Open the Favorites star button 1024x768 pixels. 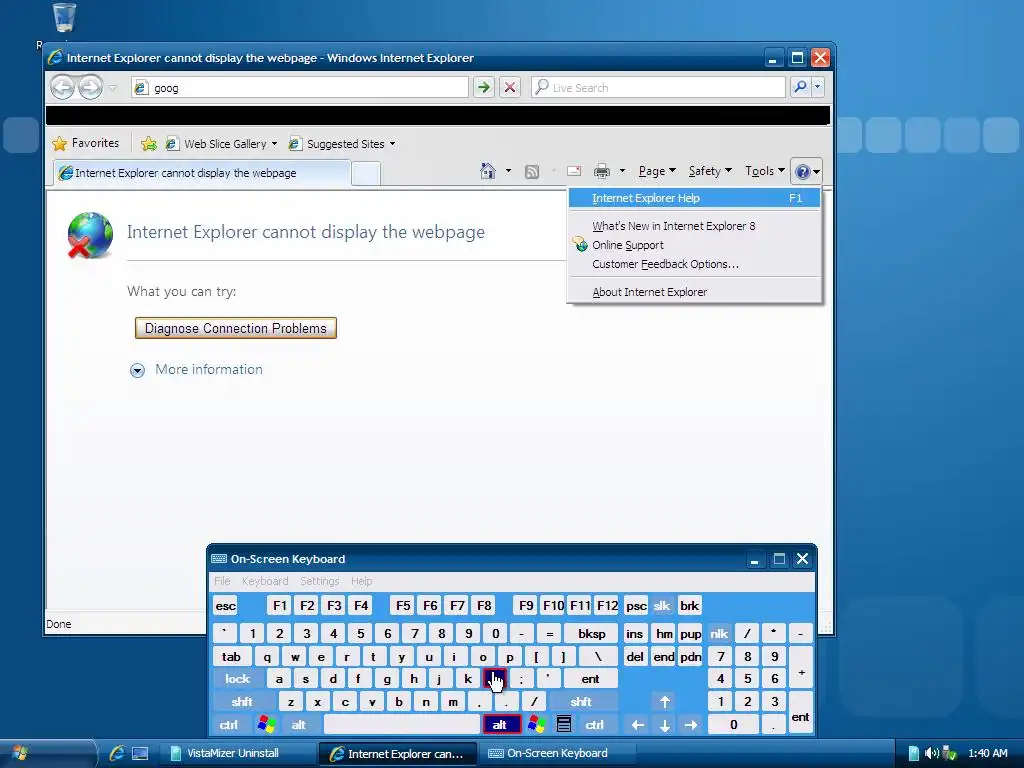click(x=86, y=143)
